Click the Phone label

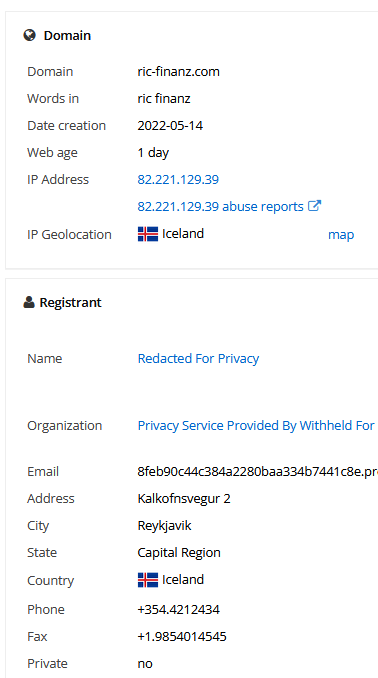pyautogui.click(x=46, y=610)
